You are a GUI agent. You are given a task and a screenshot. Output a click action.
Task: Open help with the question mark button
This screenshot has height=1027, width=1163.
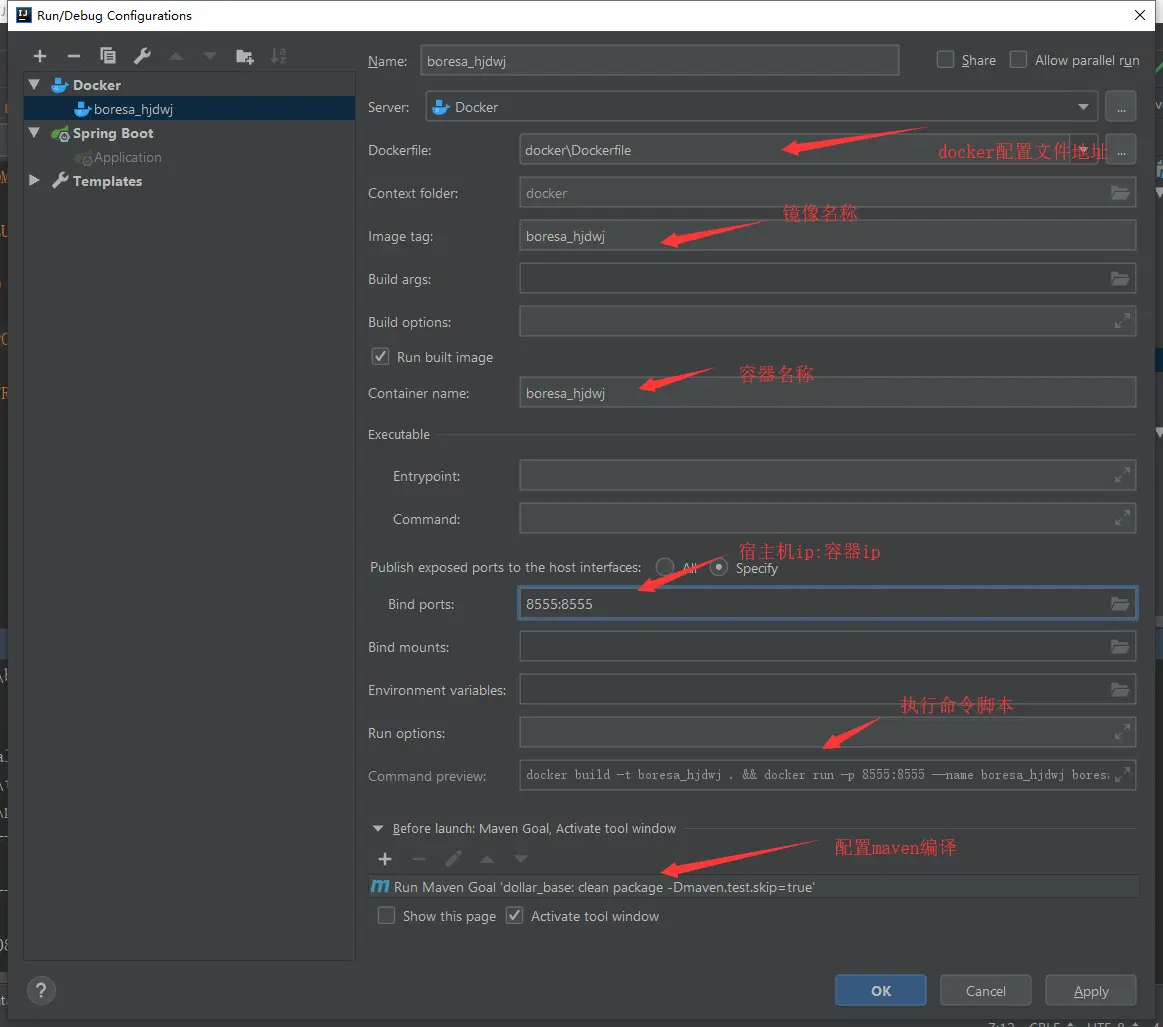click(x=41, y=991)
